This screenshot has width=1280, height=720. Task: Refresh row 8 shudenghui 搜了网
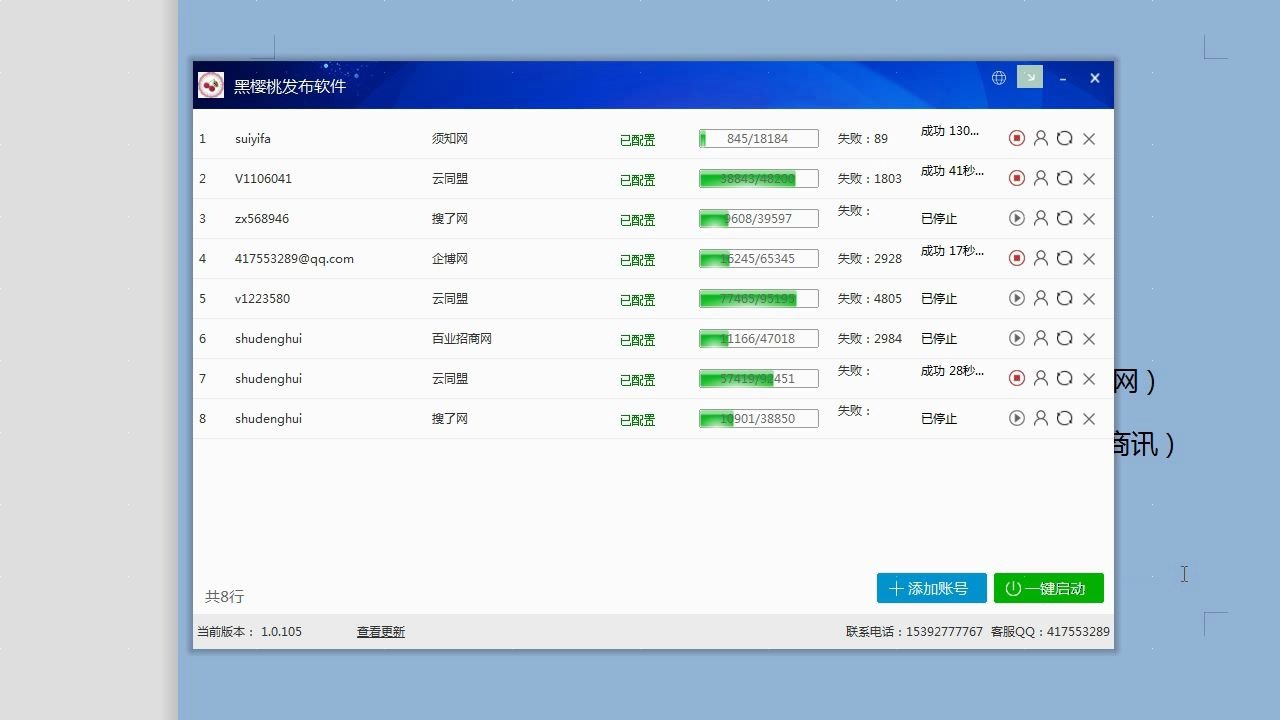click(x=1065, y=418)
